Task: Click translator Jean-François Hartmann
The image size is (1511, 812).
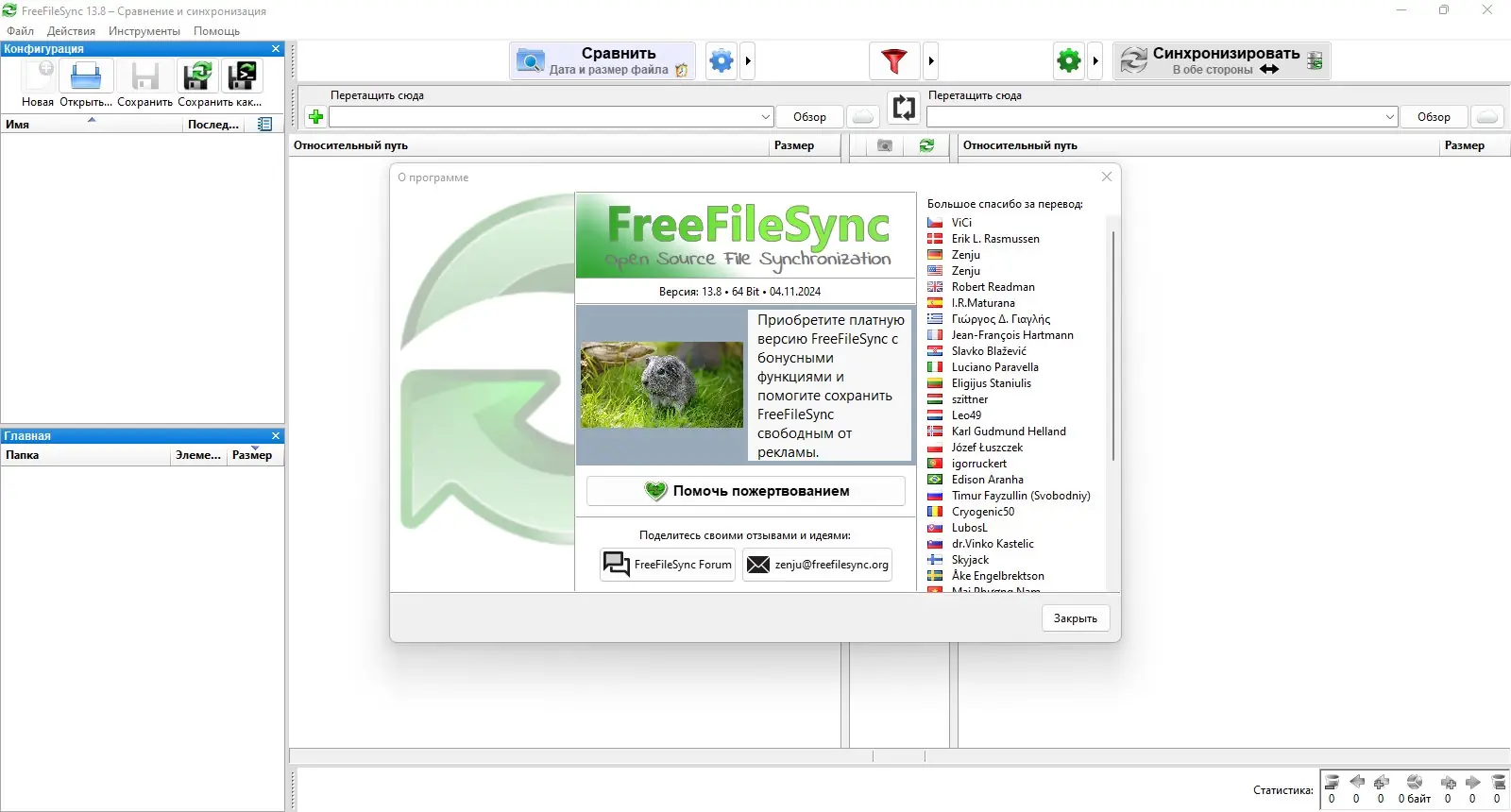Action: click(x=1012, y=335)
